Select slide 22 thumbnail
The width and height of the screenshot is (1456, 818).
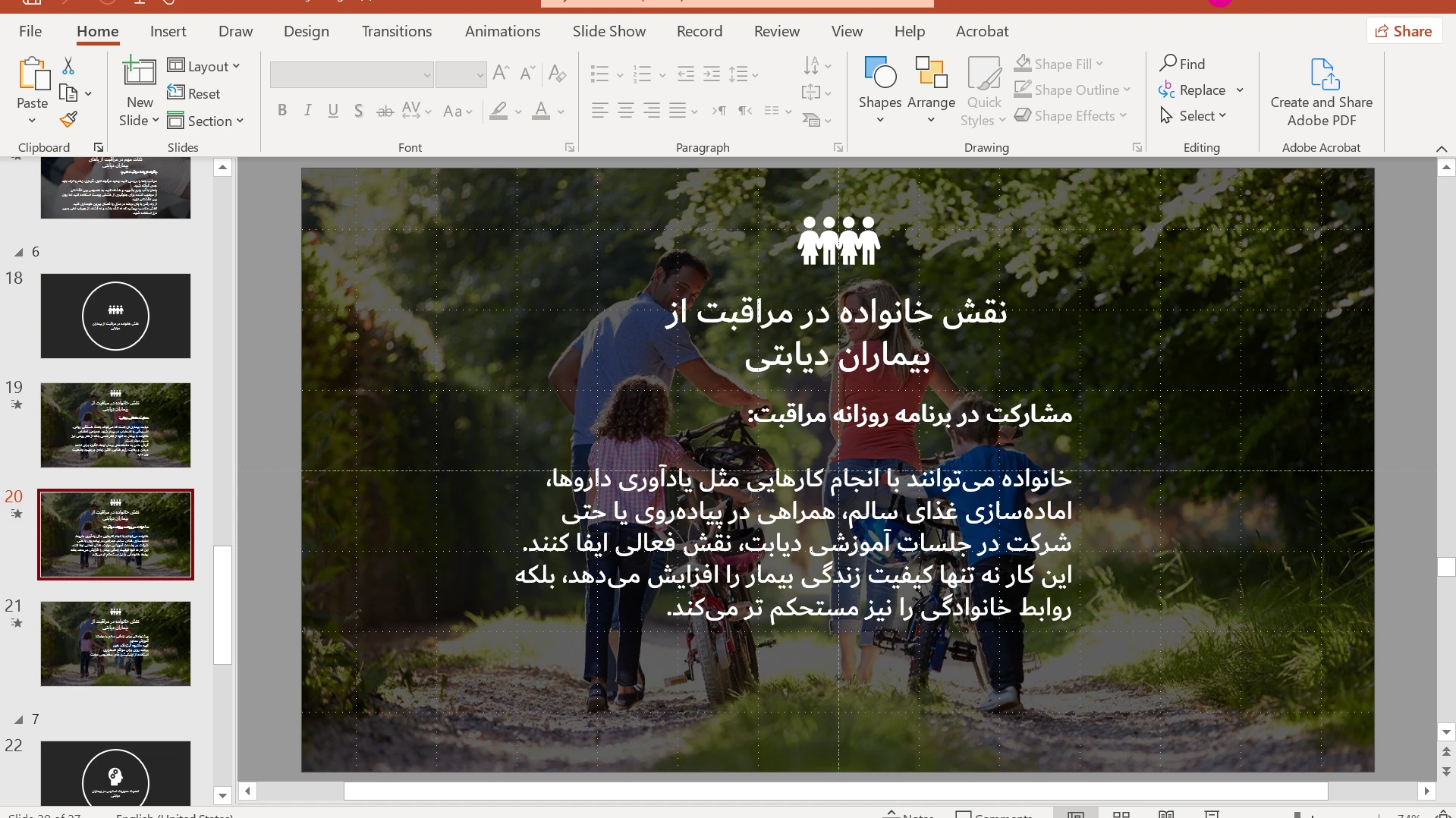pyautogui.click(x=115, y=772)
